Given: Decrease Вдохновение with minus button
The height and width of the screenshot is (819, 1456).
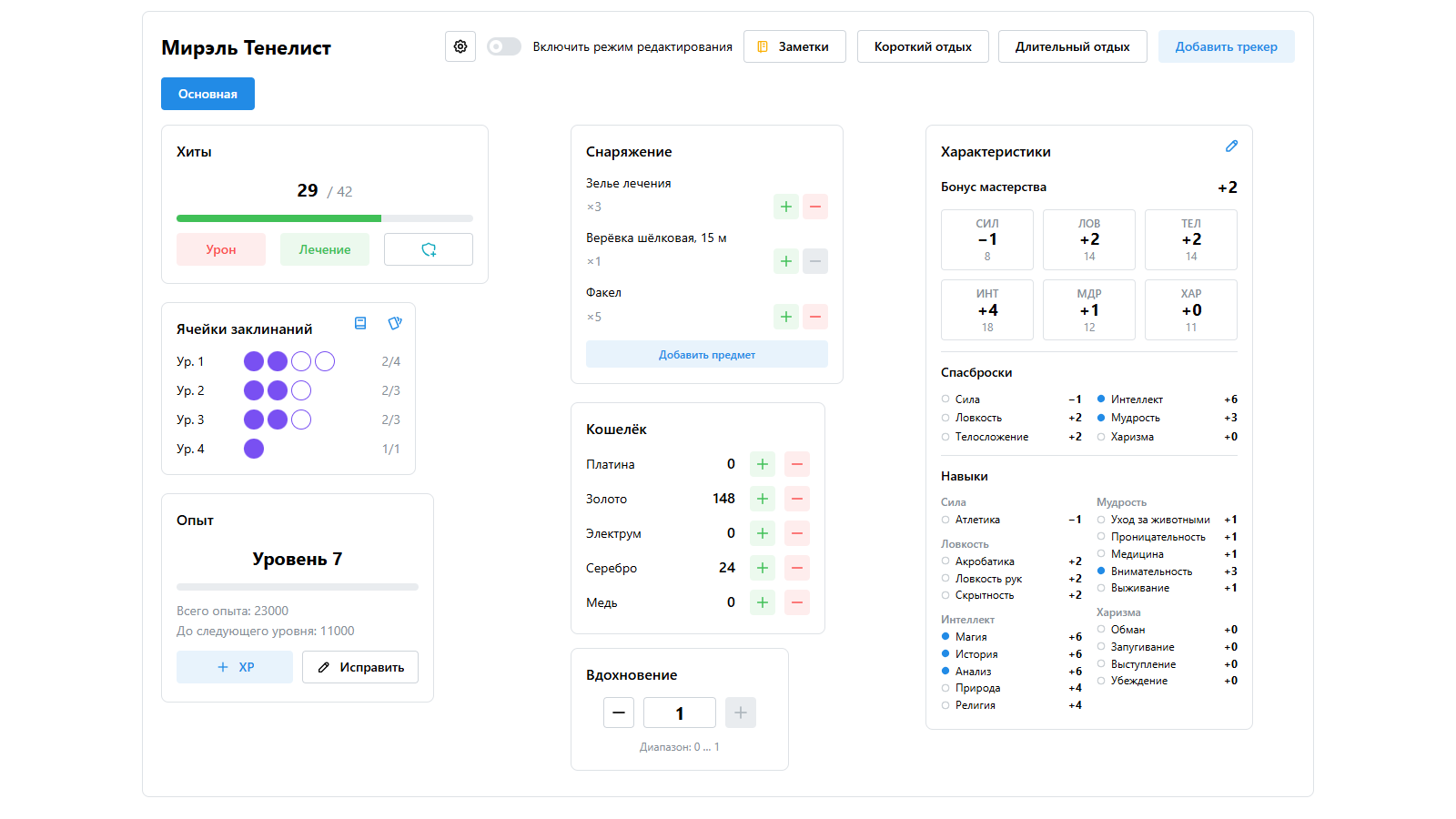Looking at the screenshot, I should (619, 713).
